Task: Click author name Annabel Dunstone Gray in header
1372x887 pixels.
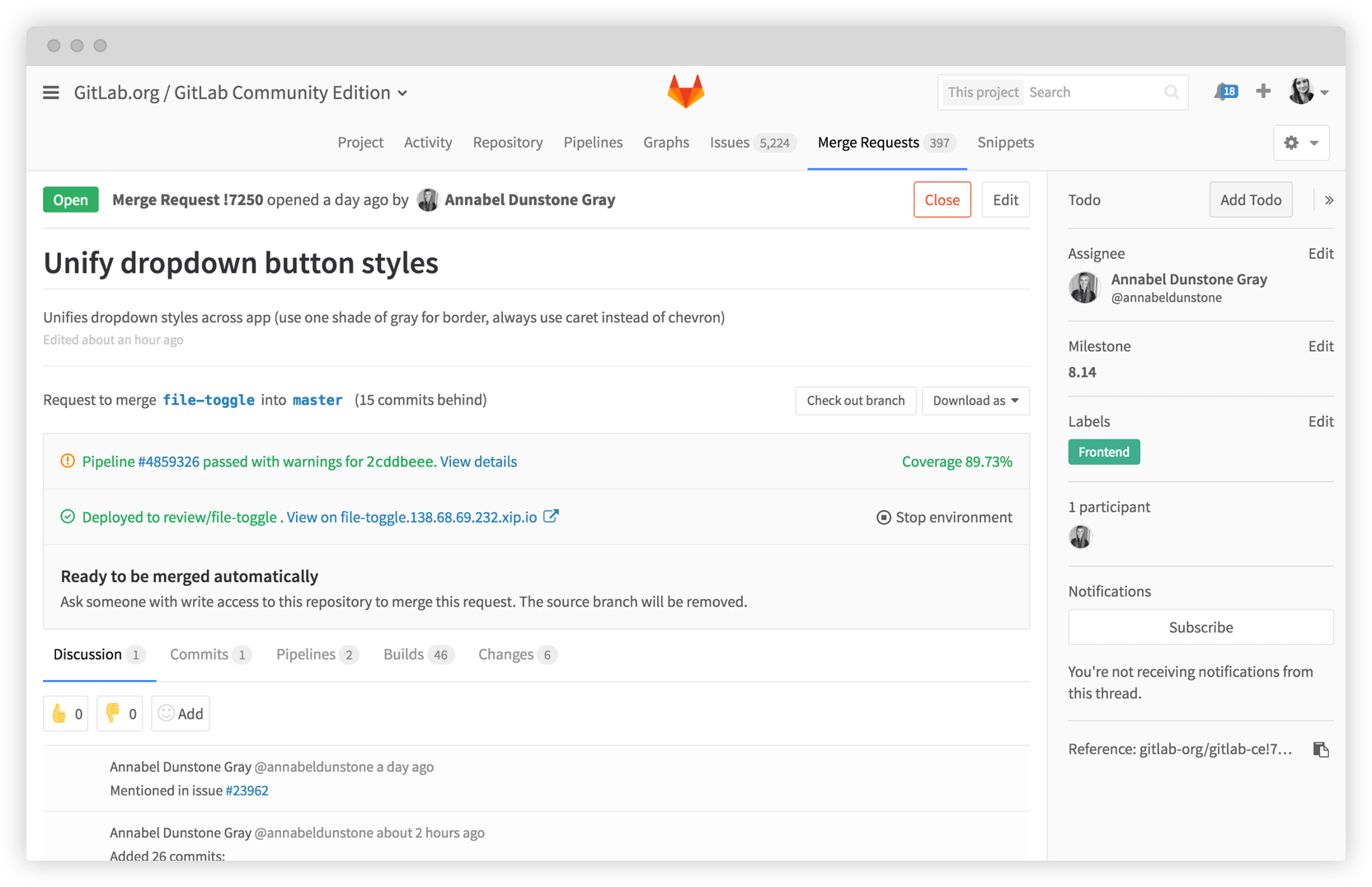Action: coord(530,200)
